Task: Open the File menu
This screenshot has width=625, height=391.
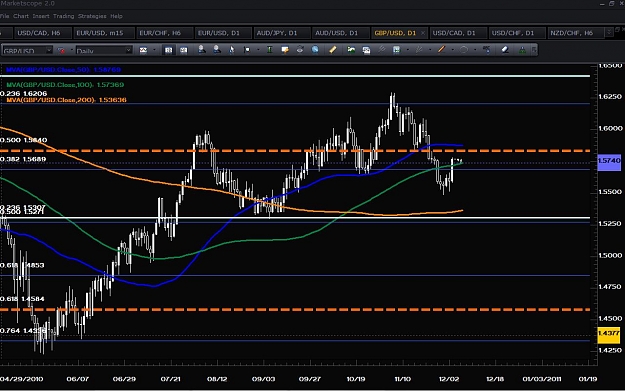Action: (x=4, y=16)
